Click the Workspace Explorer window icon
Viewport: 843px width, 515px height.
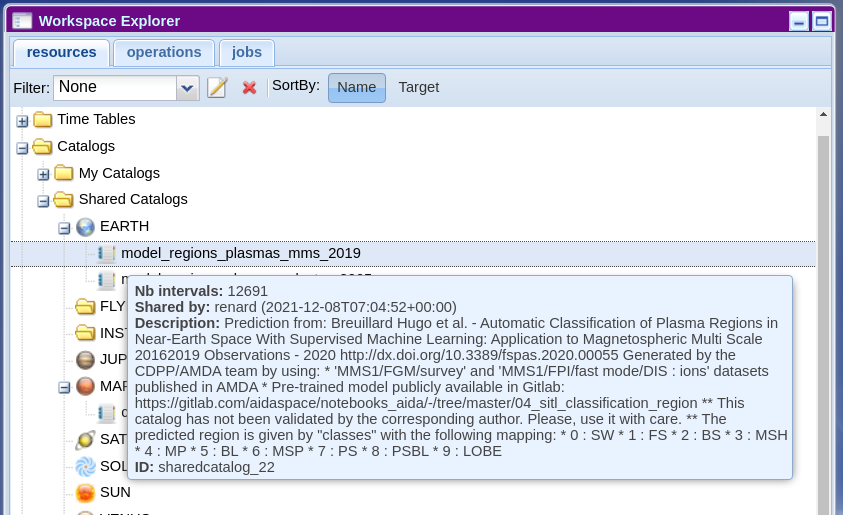22,20
